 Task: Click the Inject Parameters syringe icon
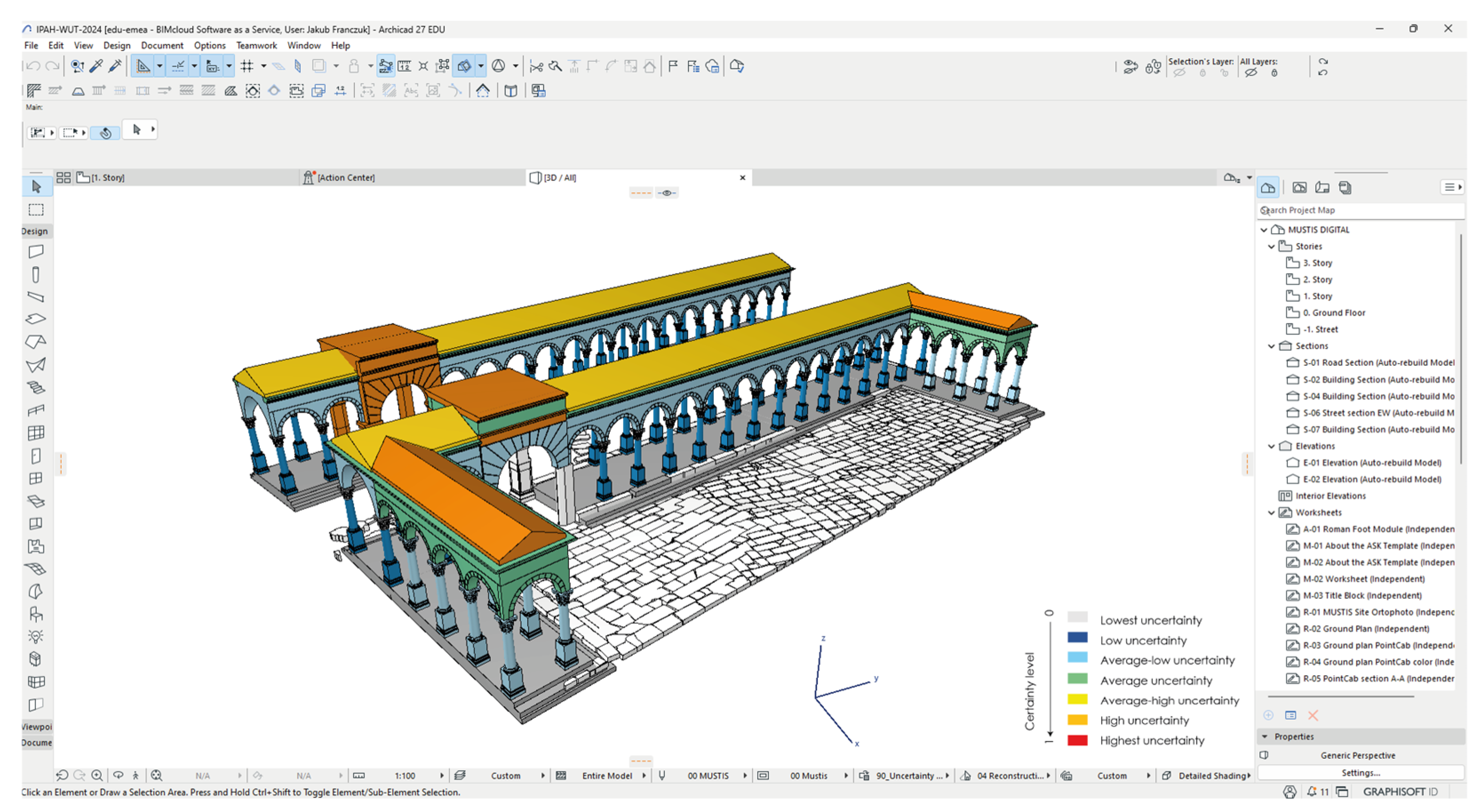(115, 66)
